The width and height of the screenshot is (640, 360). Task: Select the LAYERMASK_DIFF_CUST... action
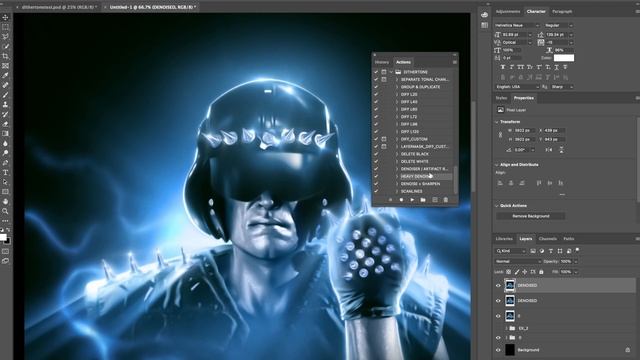pos(424,147)
